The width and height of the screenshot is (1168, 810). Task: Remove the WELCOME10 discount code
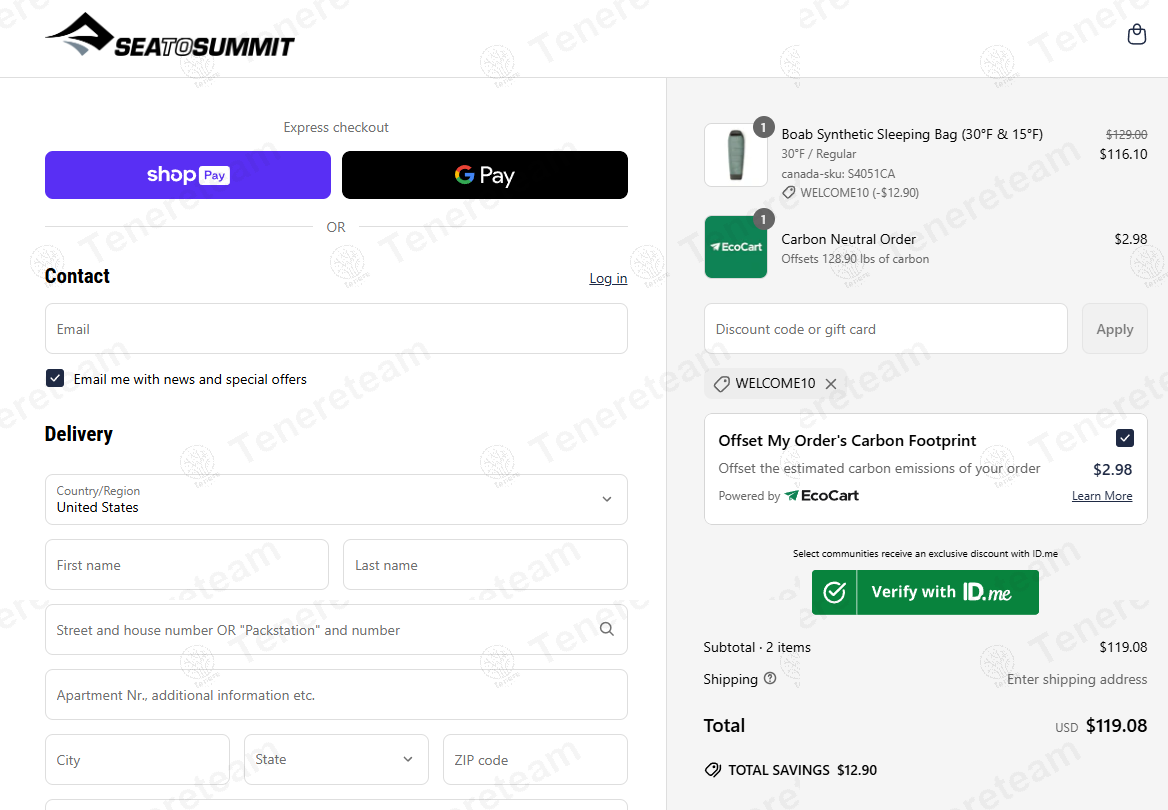tap(831, 384)
